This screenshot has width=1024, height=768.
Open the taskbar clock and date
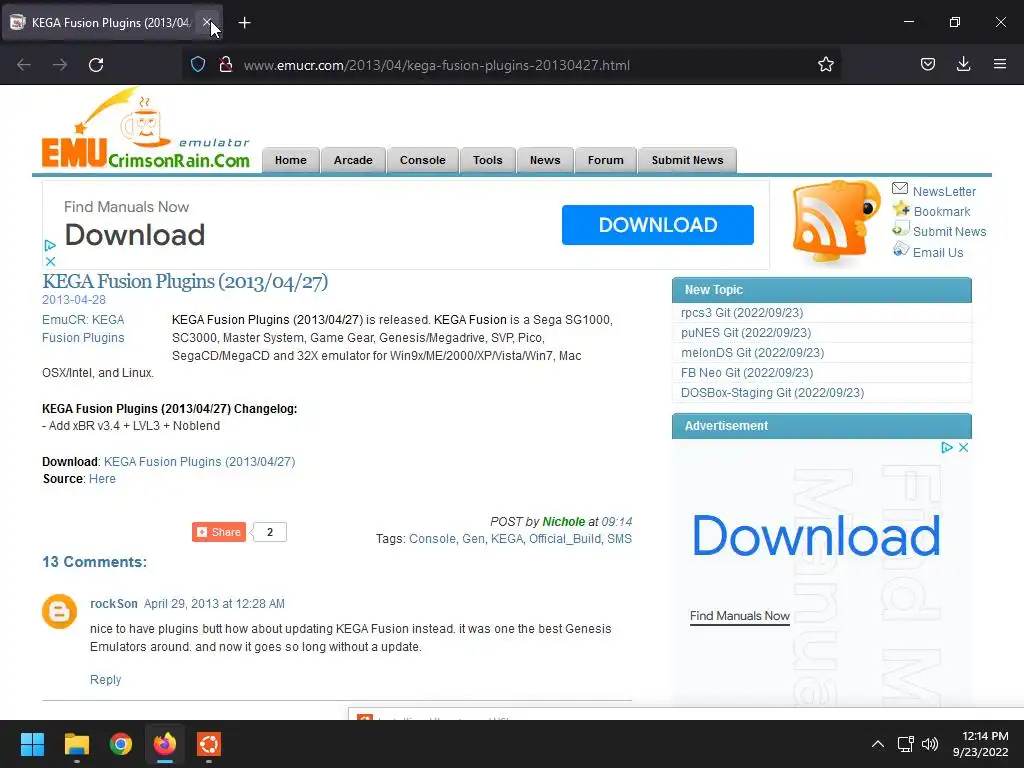pyautogui.click(x=980, y=744)
